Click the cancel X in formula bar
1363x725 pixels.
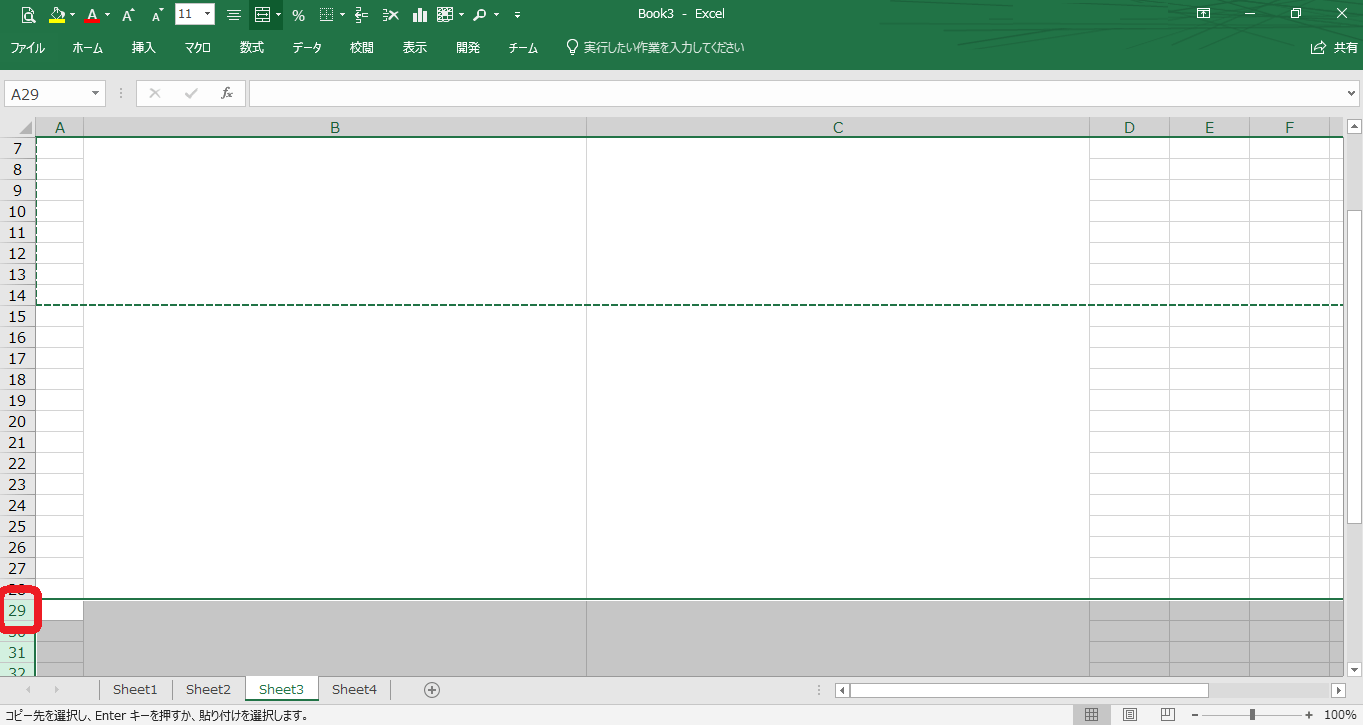[x=154, y=93]
